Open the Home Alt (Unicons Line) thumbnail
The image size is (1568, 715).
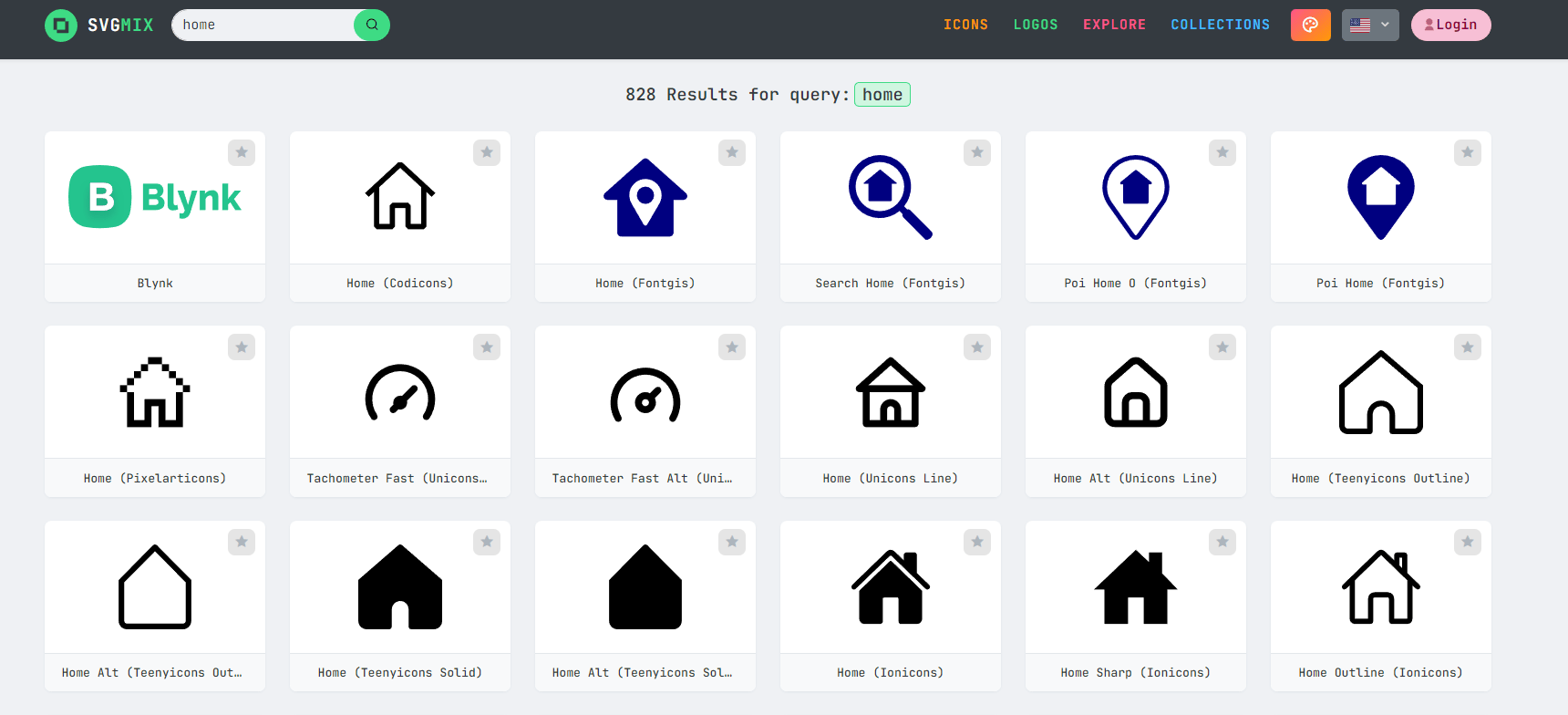[x=1135, y=392]
